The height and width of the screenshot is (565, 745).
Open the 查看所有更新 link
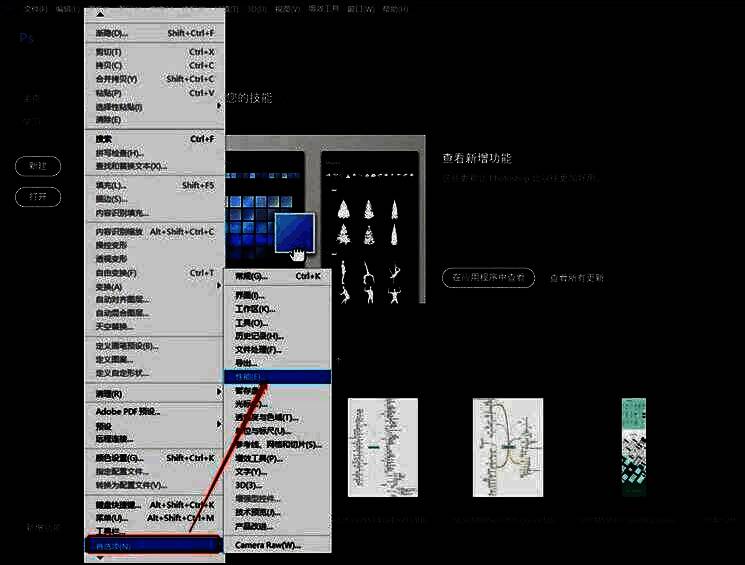[x=576, y=278]
